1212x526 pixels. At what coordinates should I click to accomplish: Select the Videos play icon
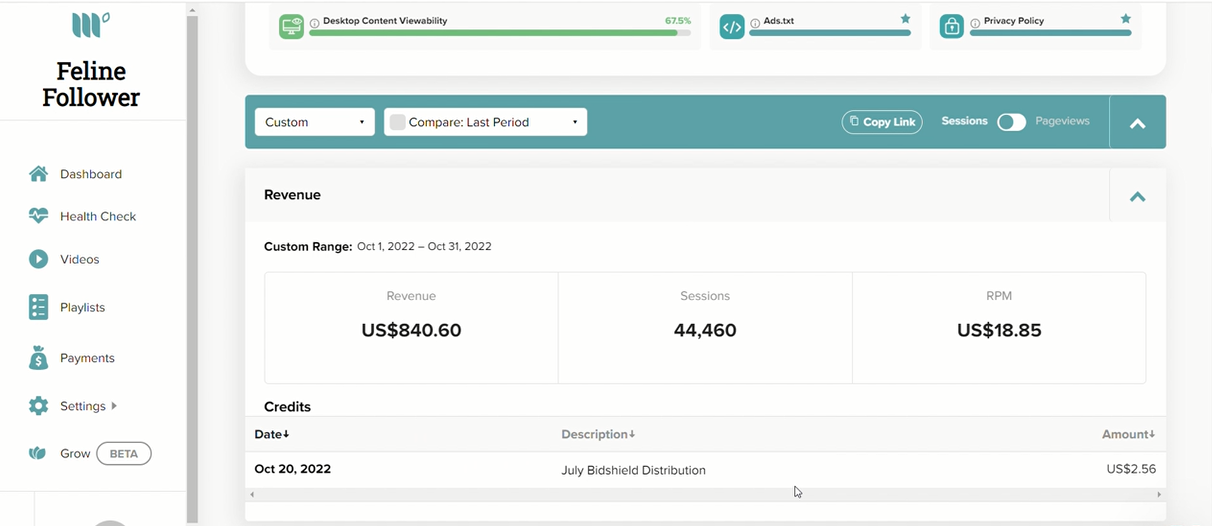click(x=38, y=259)
